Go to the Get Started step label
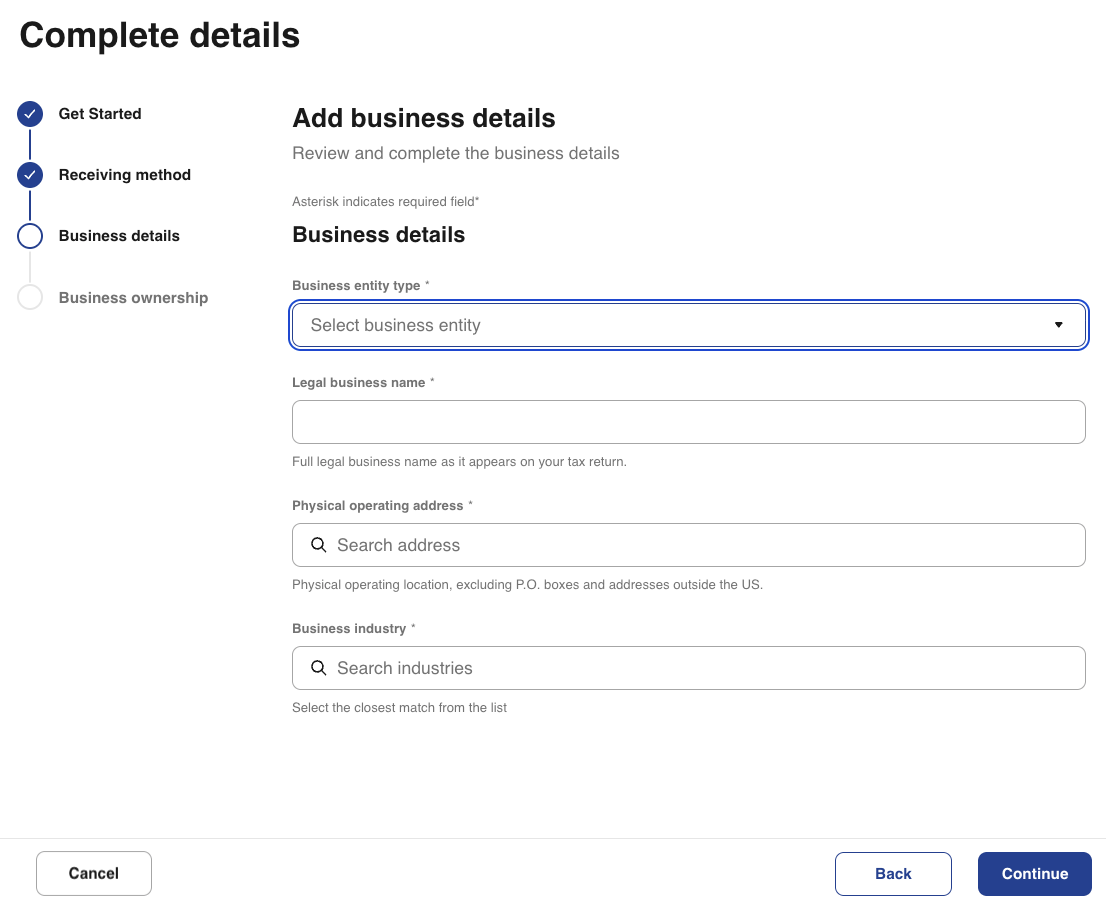 point(100,114)
